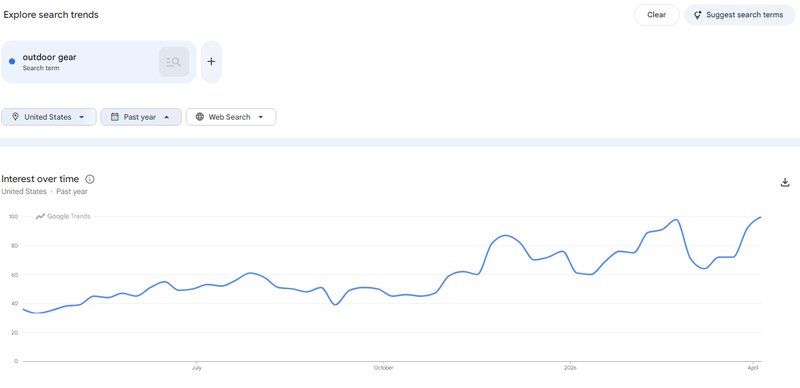Click the Clear button
Viewport: 800px width, 388px height.
[656, 15]
